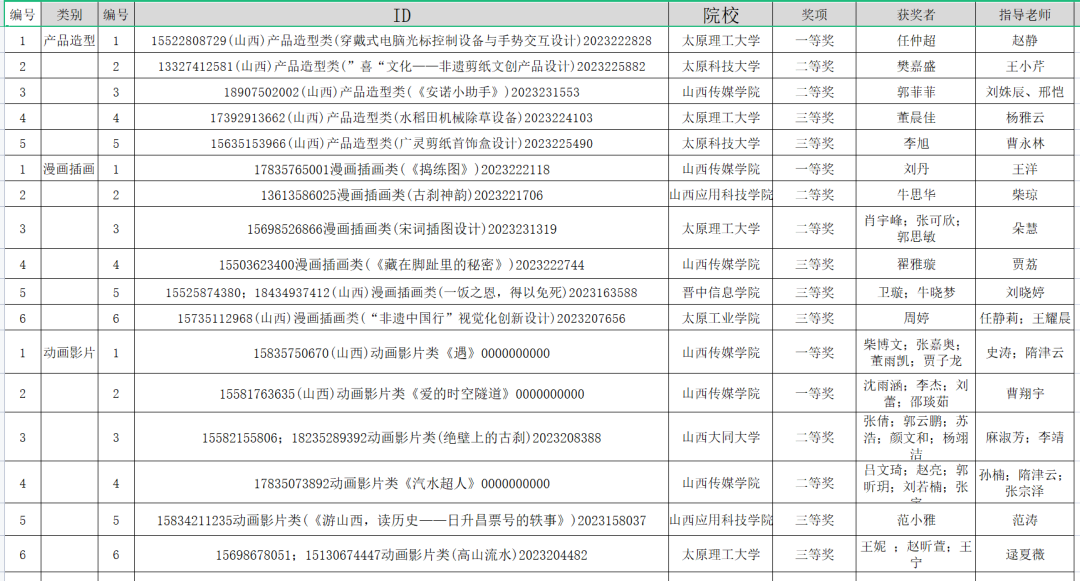Click ID cell with “非遗中国行”视觉化创新设计
Viewport: 1080px width, 581px height.
pos(402,318)
